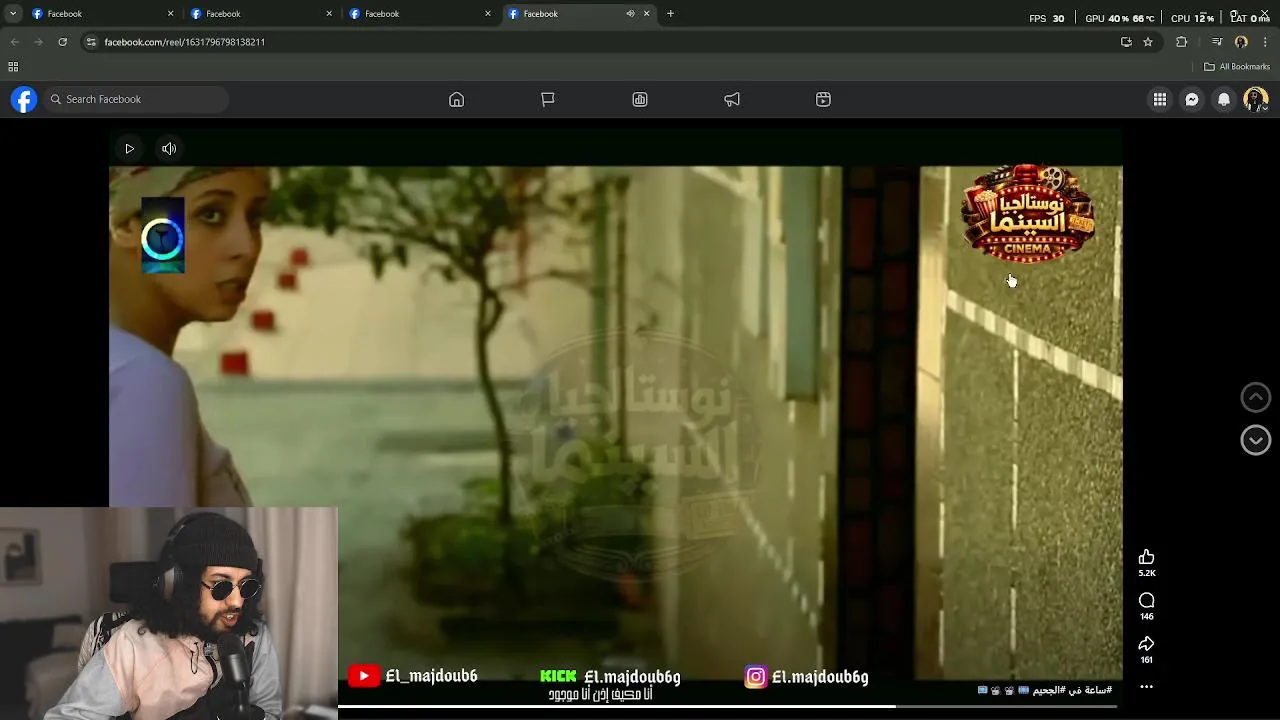
Task: Open Messenger chats
Action: pyautogui.click(x=1192, y=99)
